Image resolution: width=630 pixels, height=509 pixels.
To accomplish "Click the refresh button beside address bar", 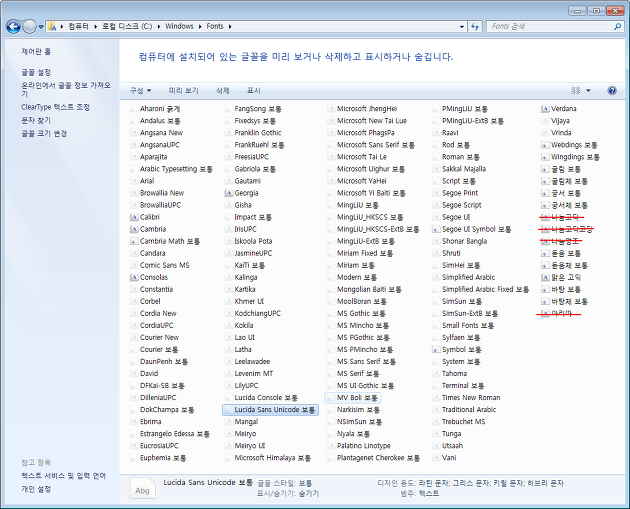I will pyautogui.click(x=475, y=27).
